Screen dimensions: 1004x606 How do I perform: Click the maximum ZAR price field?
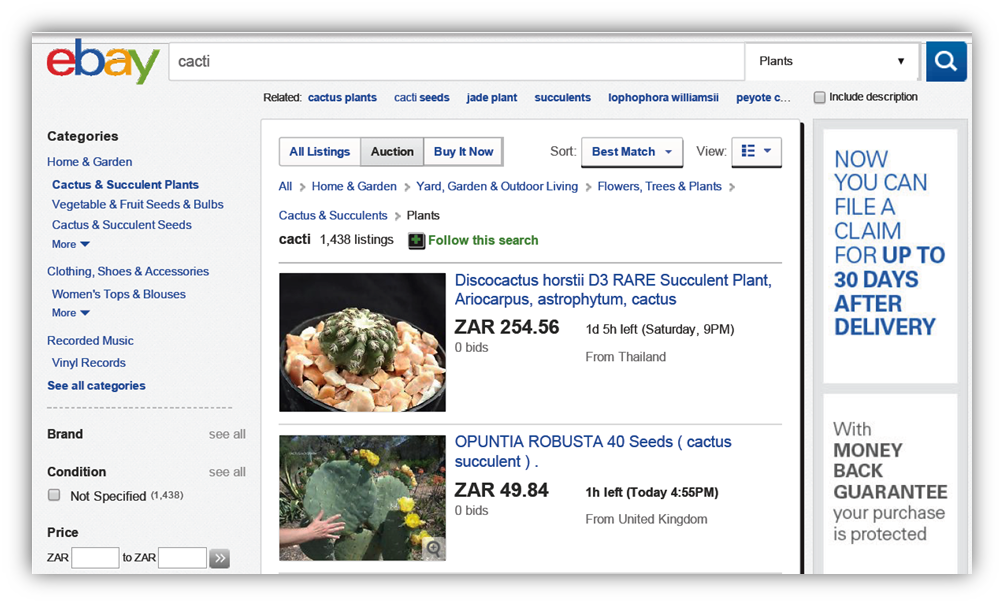point(182,558)
